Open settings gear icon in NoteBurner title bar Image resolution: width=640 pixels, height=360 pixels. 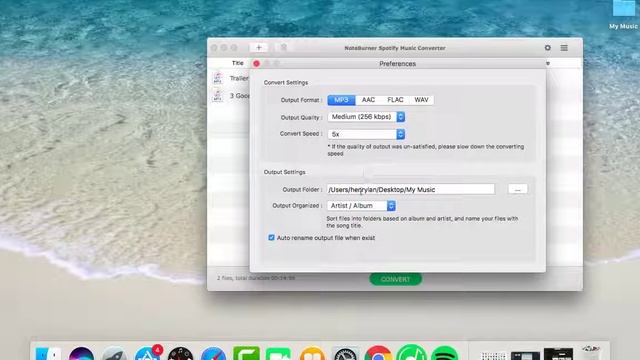548,48
